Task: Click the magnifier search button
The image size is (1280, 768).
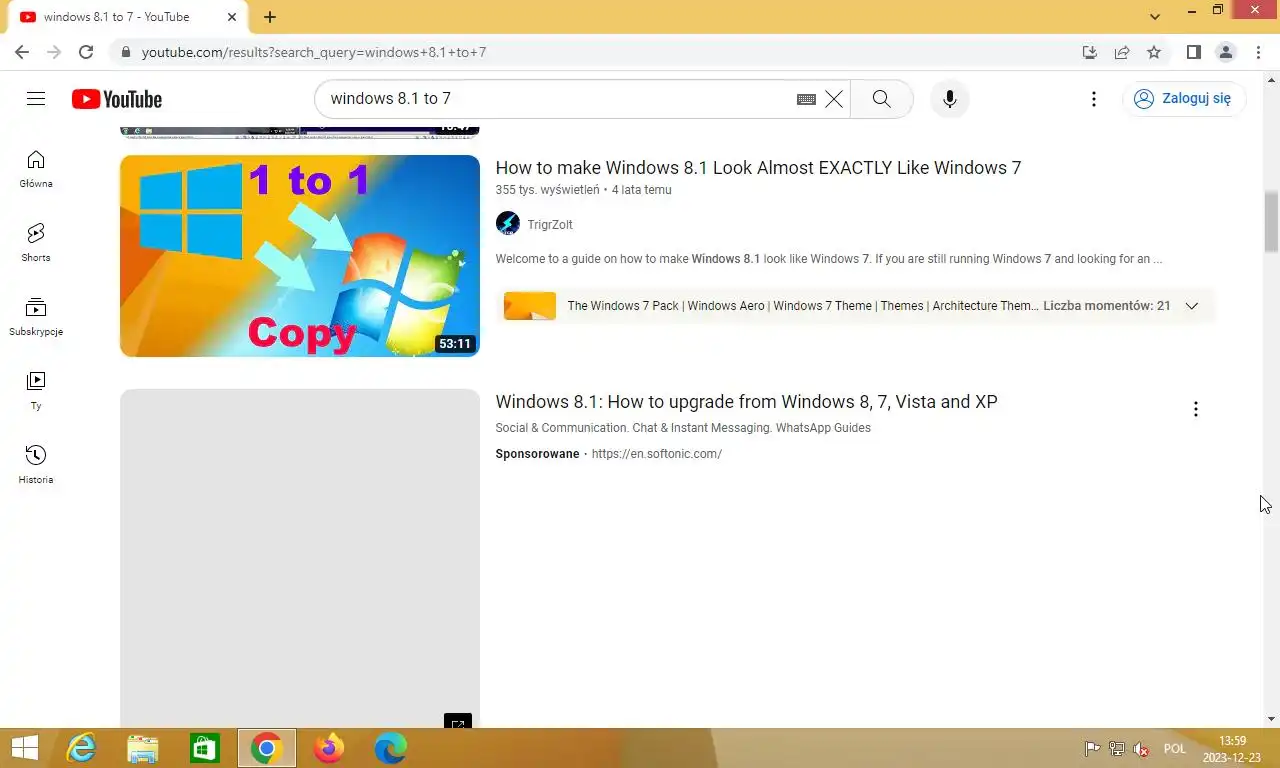Action: [881, 99]
